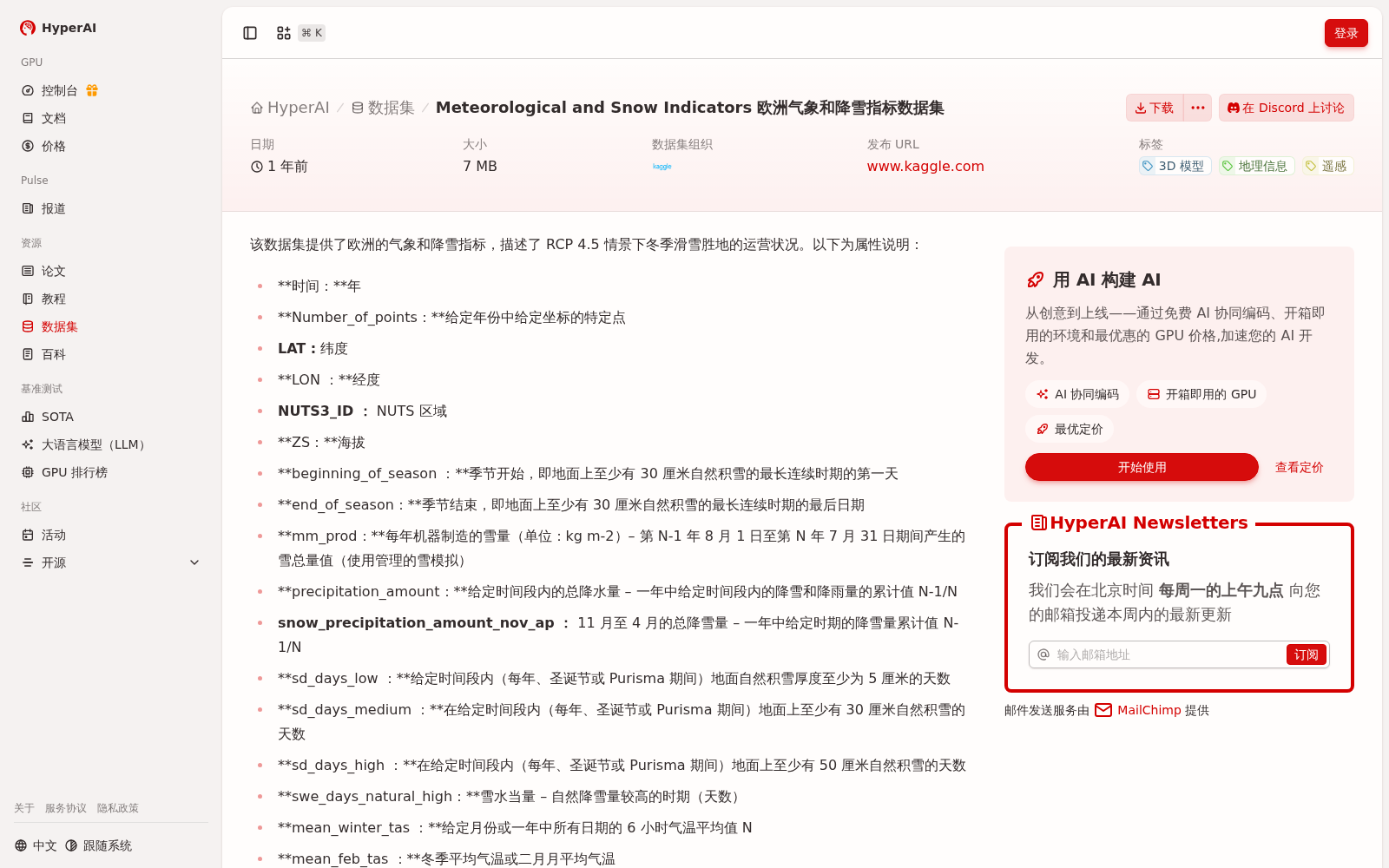Viewport: 1389px width, 868px height.
Task: Go to HyperAI home breadcrumb
Action: click(x=290, y=108)
